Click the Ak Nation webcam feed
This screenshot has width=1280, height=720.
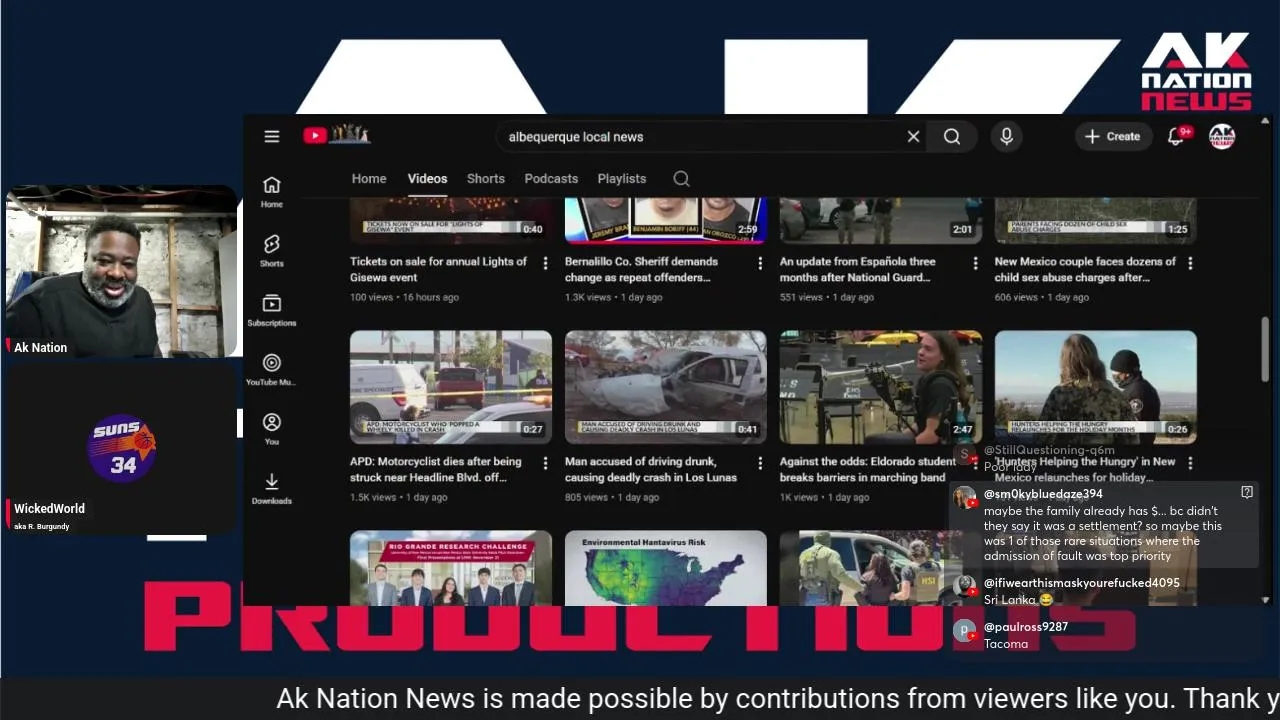[121, 272]
